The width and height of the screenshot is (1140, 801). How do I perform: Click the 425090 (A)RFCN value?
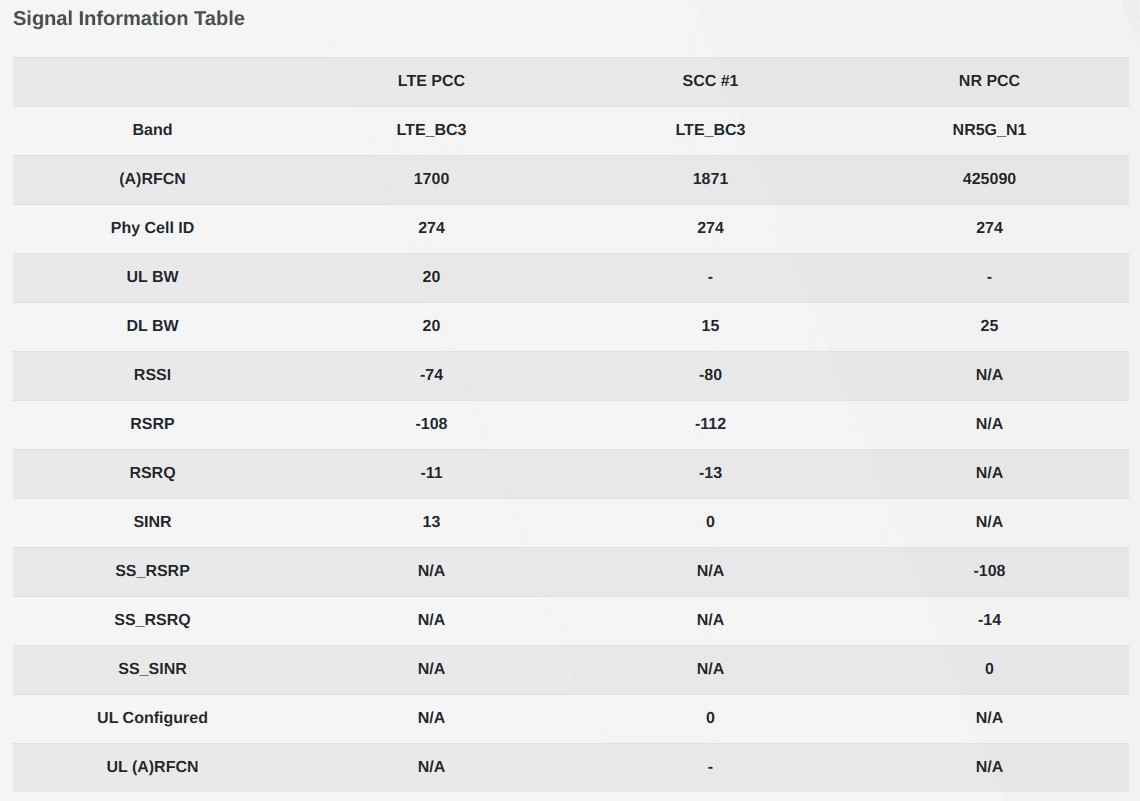pyautogui.click(x=989, y=179)
